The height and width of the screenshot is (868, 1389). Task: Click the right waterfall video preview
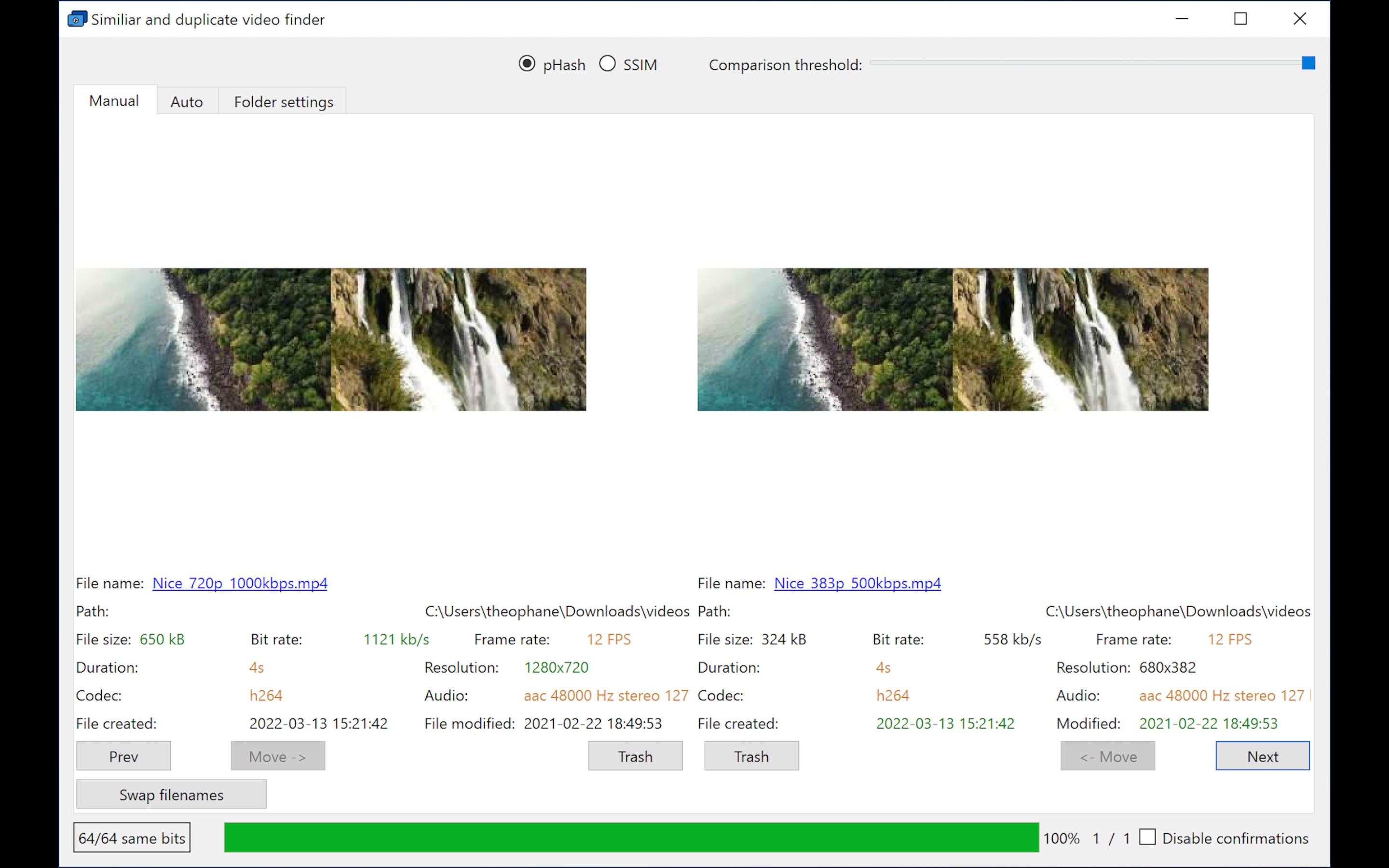953,339
